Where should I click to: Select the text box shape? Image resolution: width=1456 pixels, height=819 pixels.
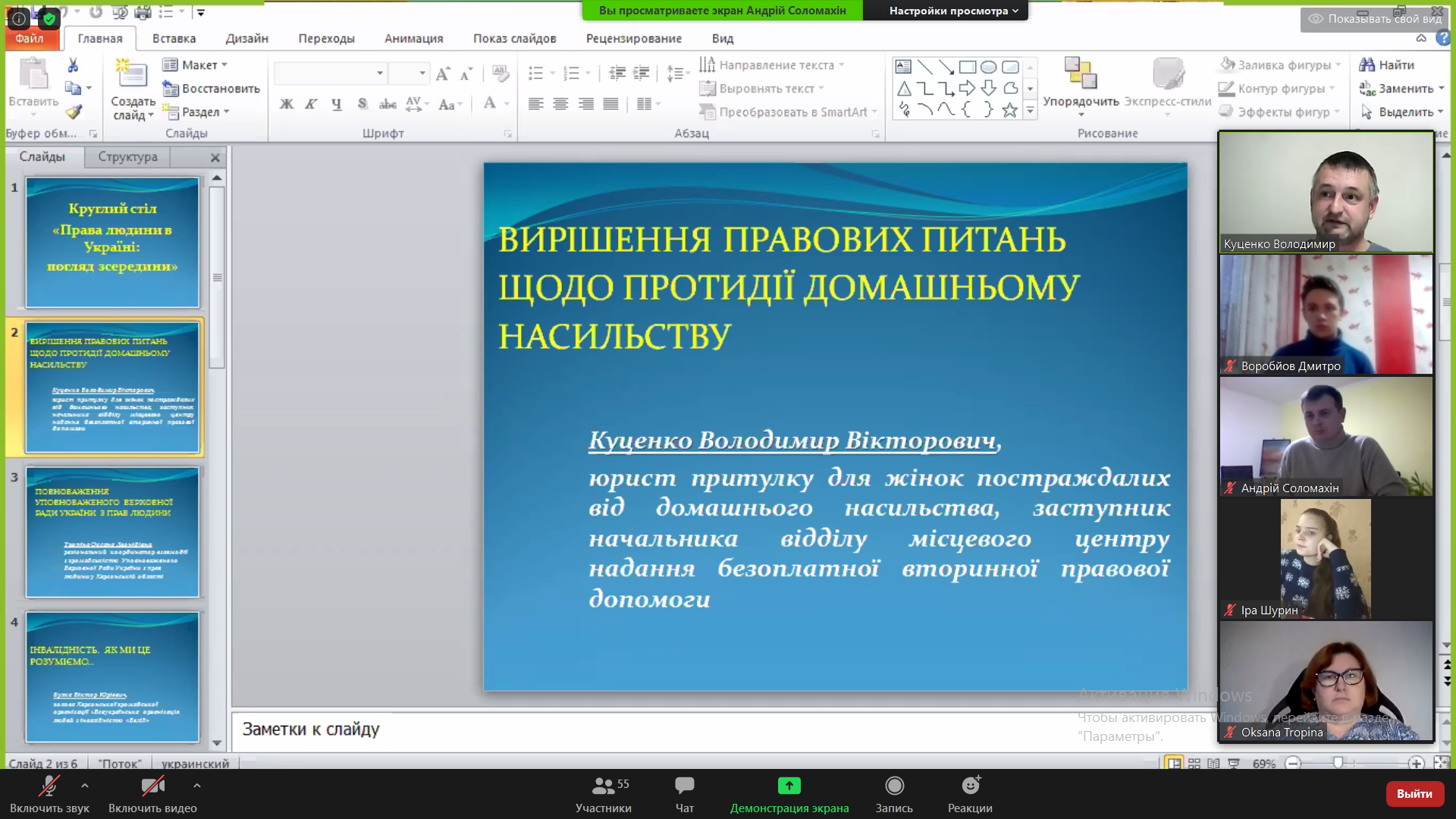click(x=903, y=67)
